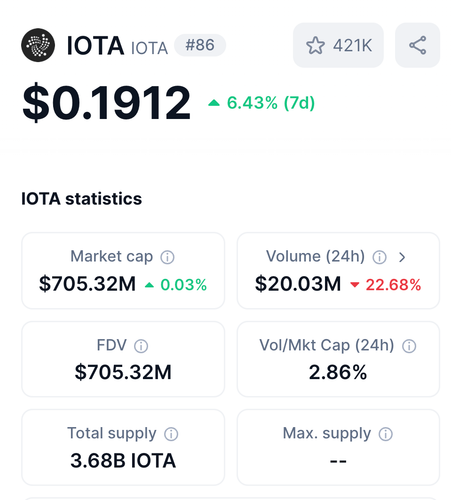Click the 2.86% Vol/Mkt Cap value

click(x=338, y=372)
